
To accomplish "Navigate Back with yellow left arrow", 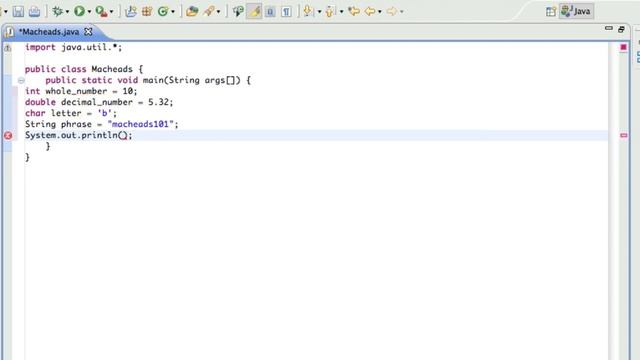I will coord(370,11).
